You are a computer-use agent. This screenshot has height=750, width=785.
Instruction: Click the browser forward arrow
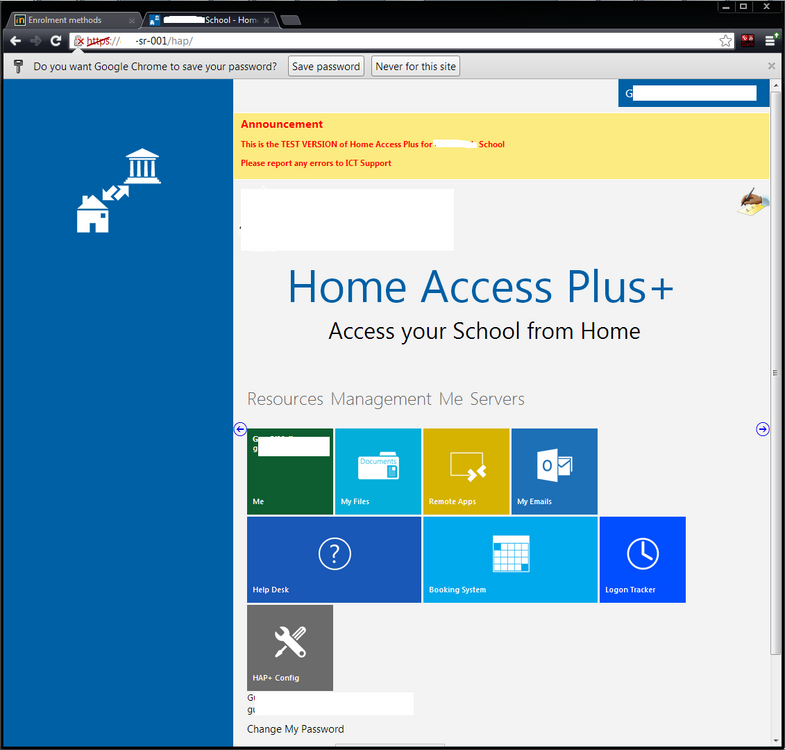point(36,41)
